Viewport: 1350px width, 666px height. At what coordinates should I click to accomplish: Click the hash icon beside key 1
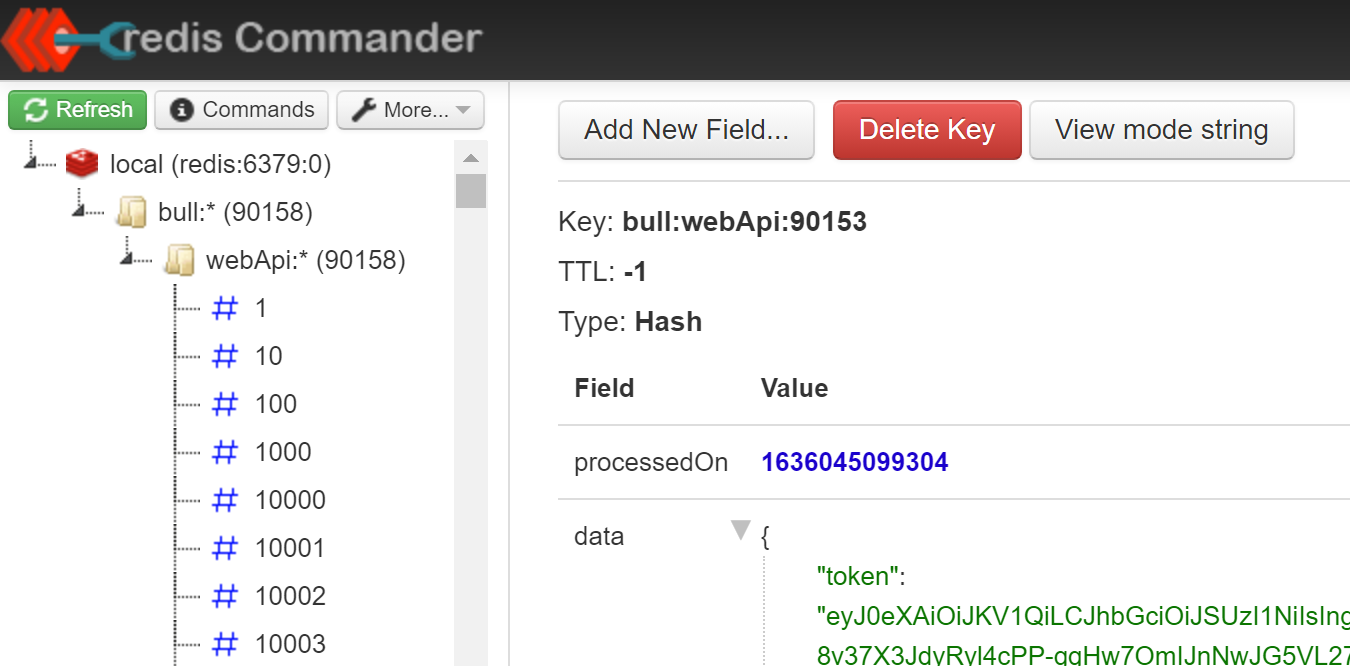pos(226,308)
